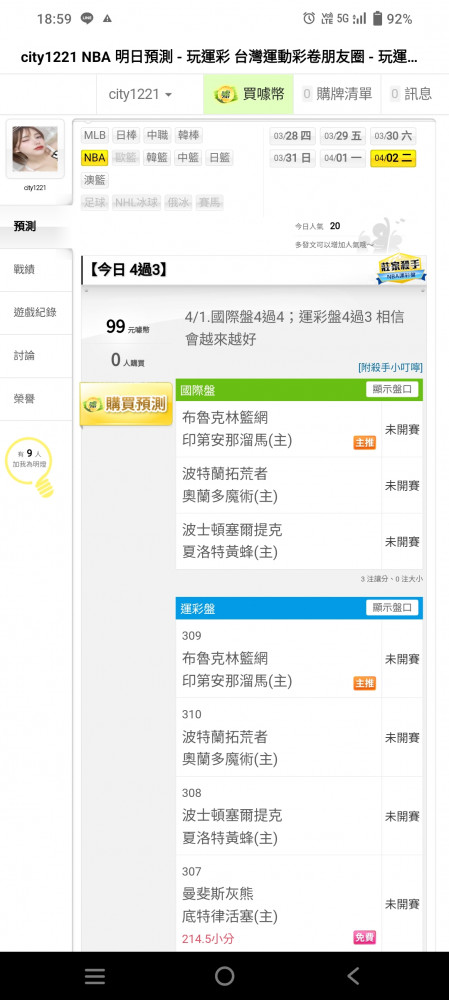Screen dimensions: 449x1000
Task: Select the 04/02 二 date filter
Action: (x=393, y=158)
